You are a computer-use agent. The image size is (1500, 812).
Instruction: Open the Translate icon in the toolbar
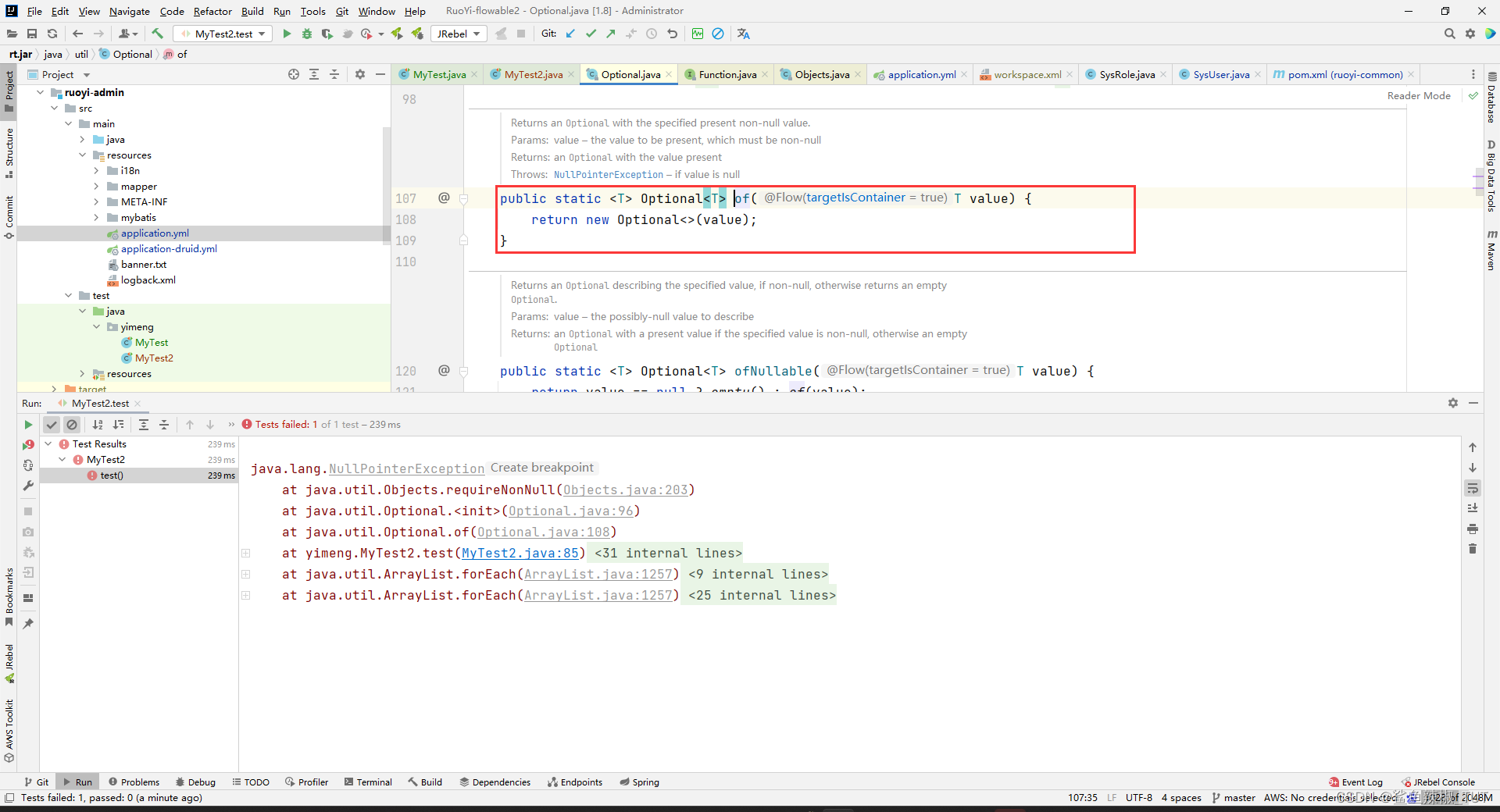pyautogui.click(x=743, y=34)
